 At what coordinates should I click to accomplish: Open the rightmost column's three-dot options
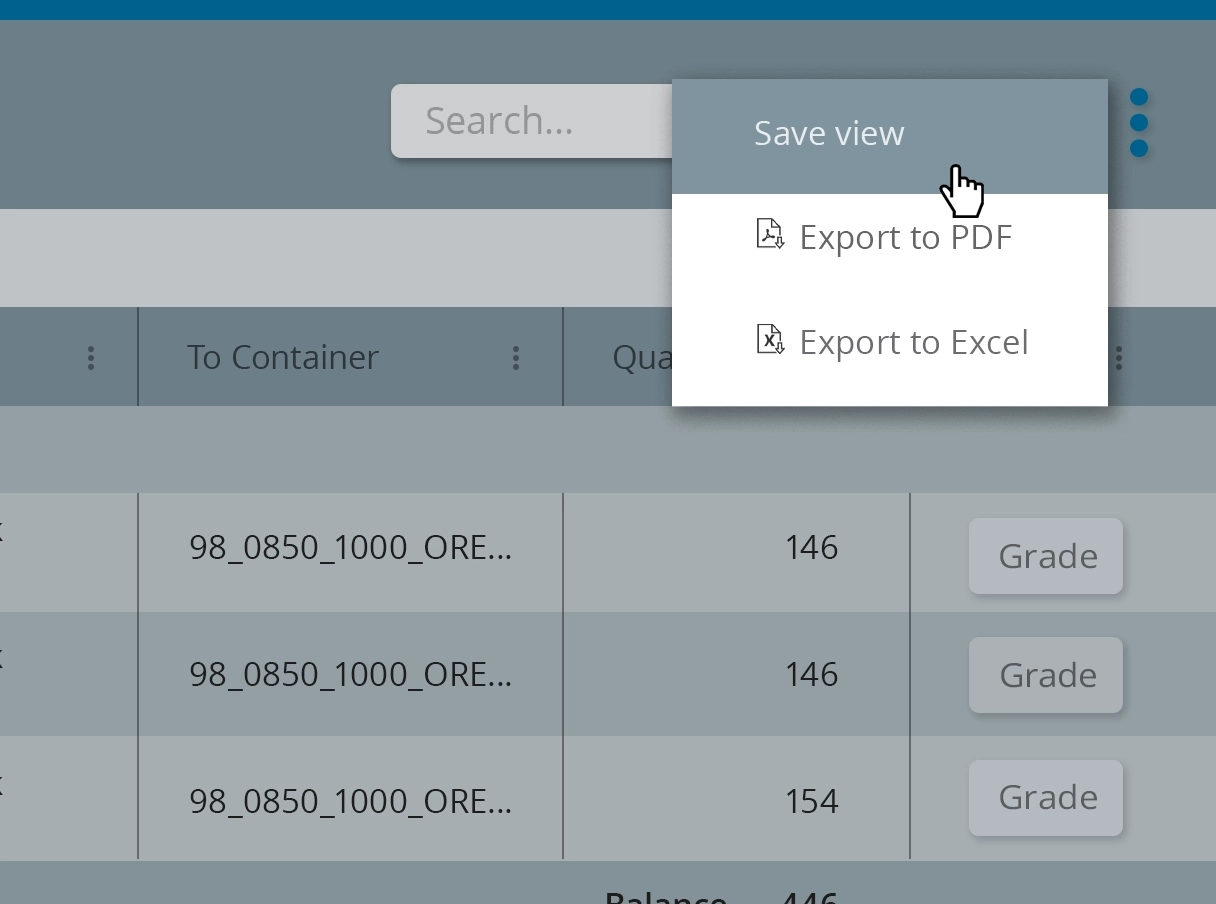click(x=1119, y=358)
